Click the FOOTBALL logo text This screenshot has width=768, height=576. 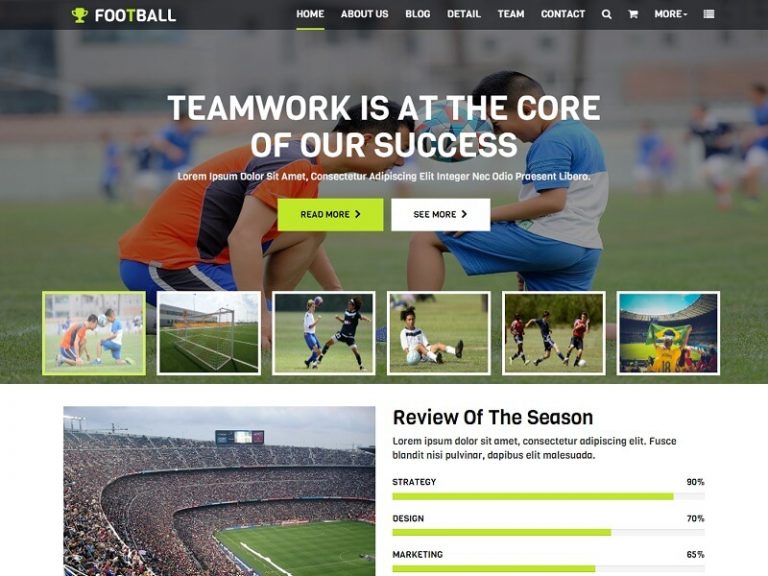pyautogui.click(x=135, y=16)
